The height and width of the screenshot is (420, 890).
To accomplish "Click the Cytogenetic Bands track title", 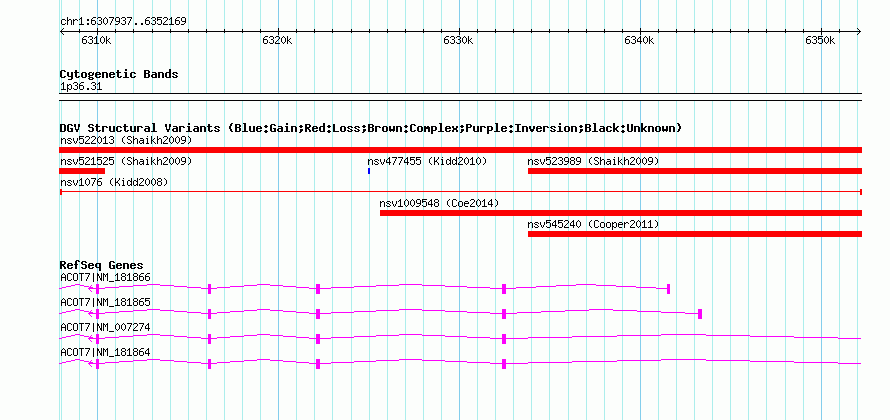I will (x=119, y=74).
